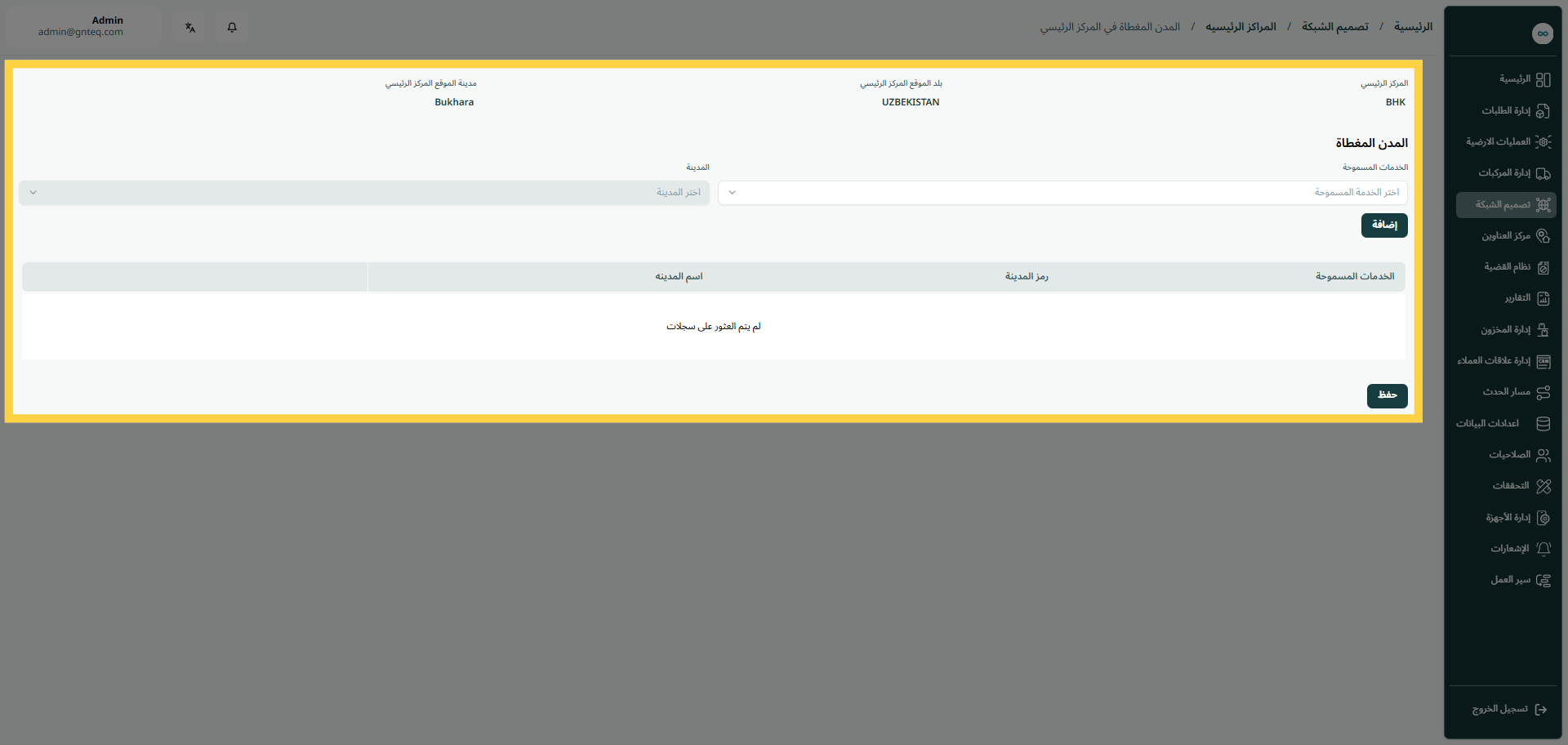This screenshot has width=1568, height=745.
Task: Open إدارة علاقات العملاء icon
Action: point(1543,361)
